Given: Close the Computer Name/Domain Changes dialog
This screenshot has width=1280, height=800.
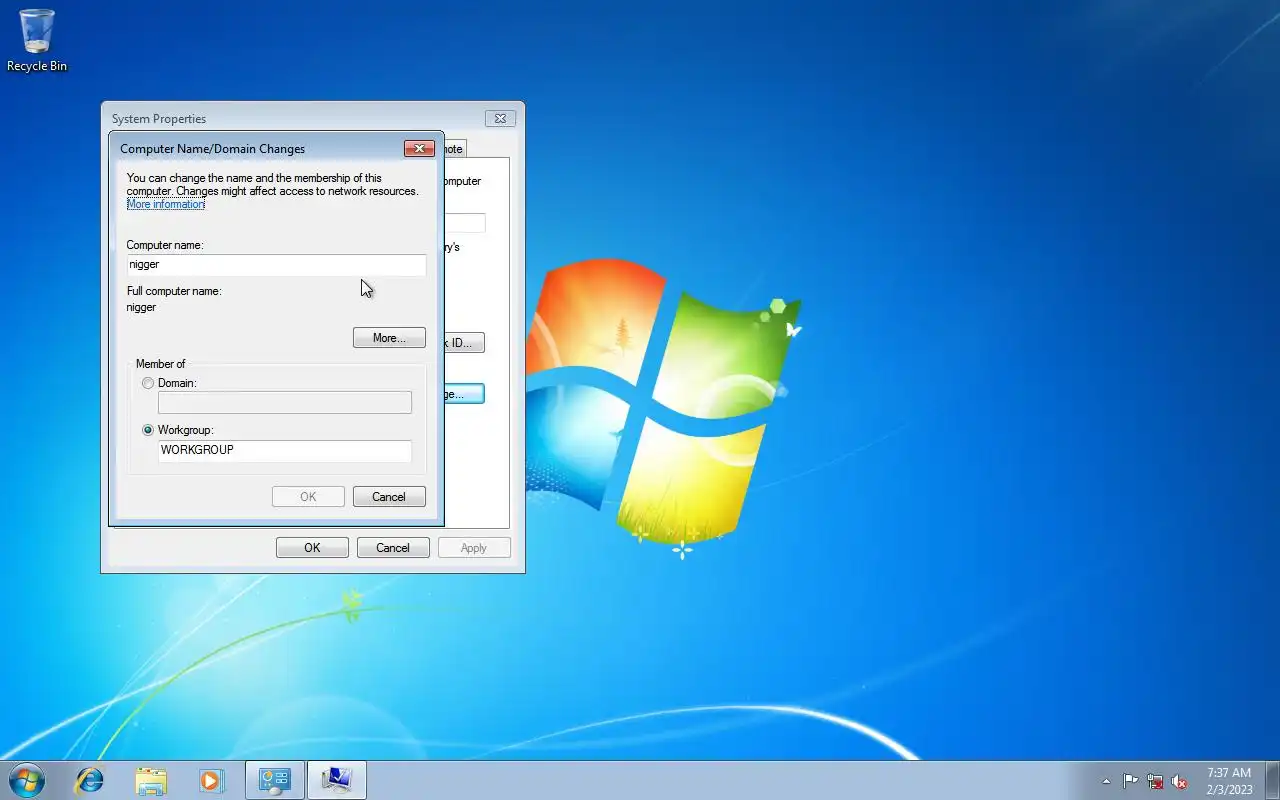Looking at the screenshot, I should [x=419, y=149].
